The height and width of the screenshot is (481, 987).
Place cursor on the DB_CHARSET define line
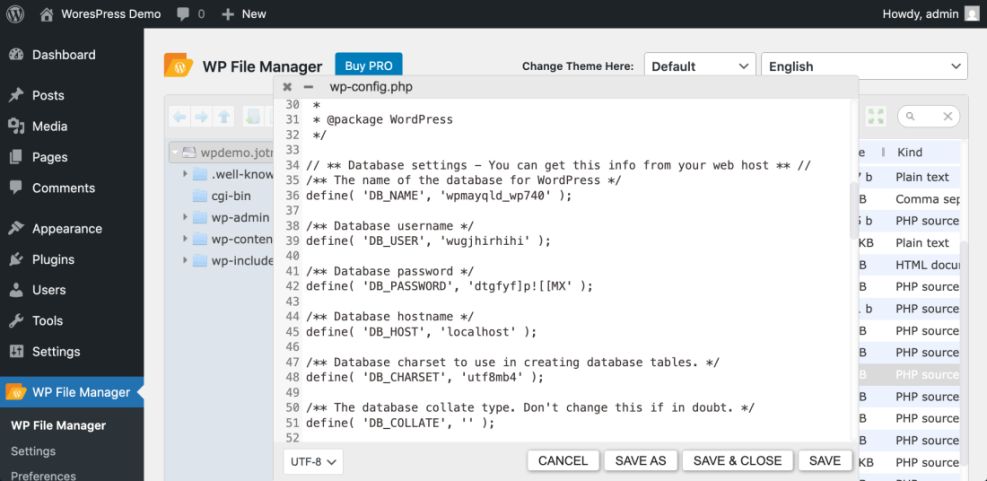coord(424,378)
